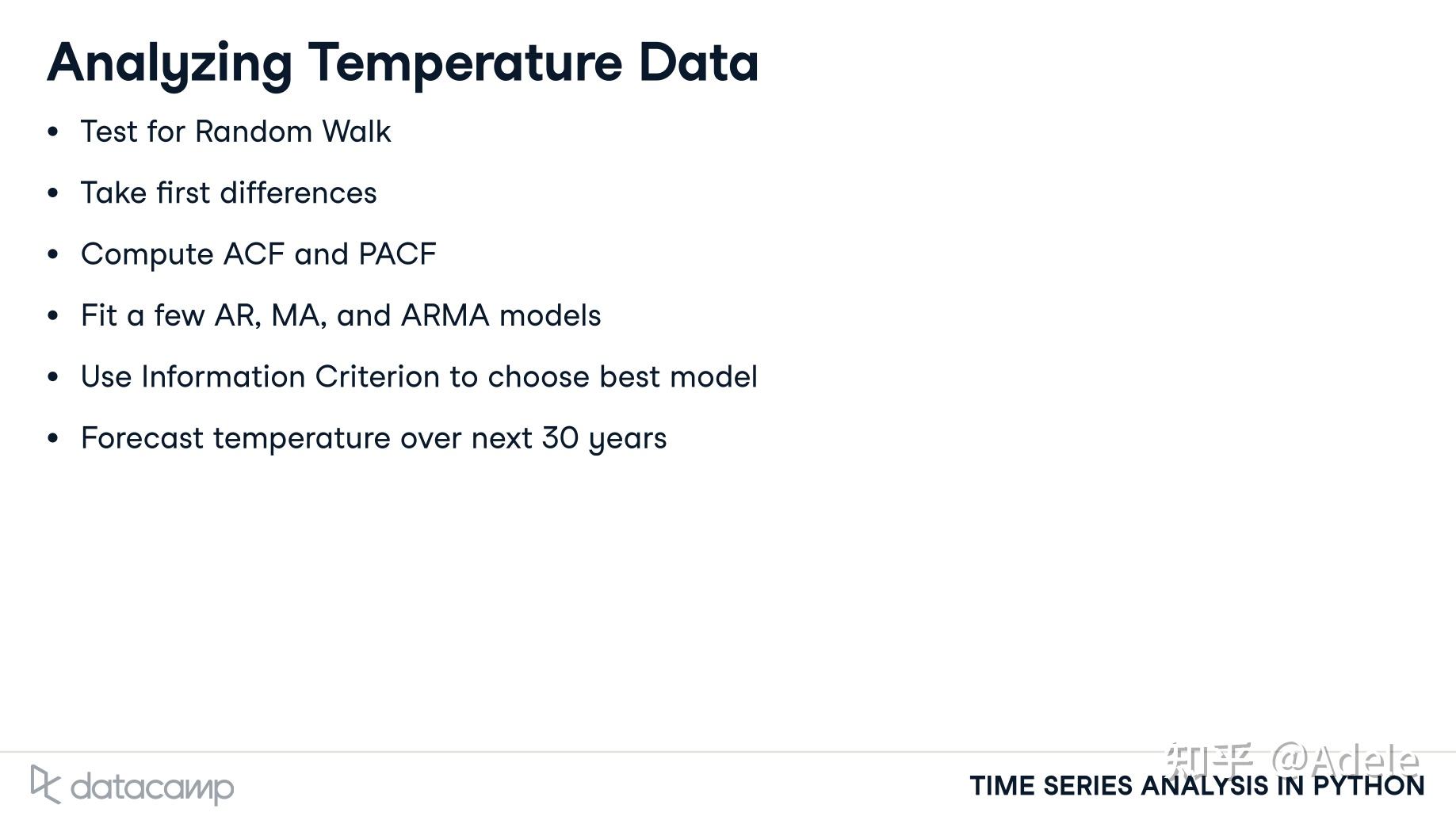The height and width of the screenshot is (820, 1456).
Task: Click the bullet dot before Take first differences
Action: coord(53,193)
